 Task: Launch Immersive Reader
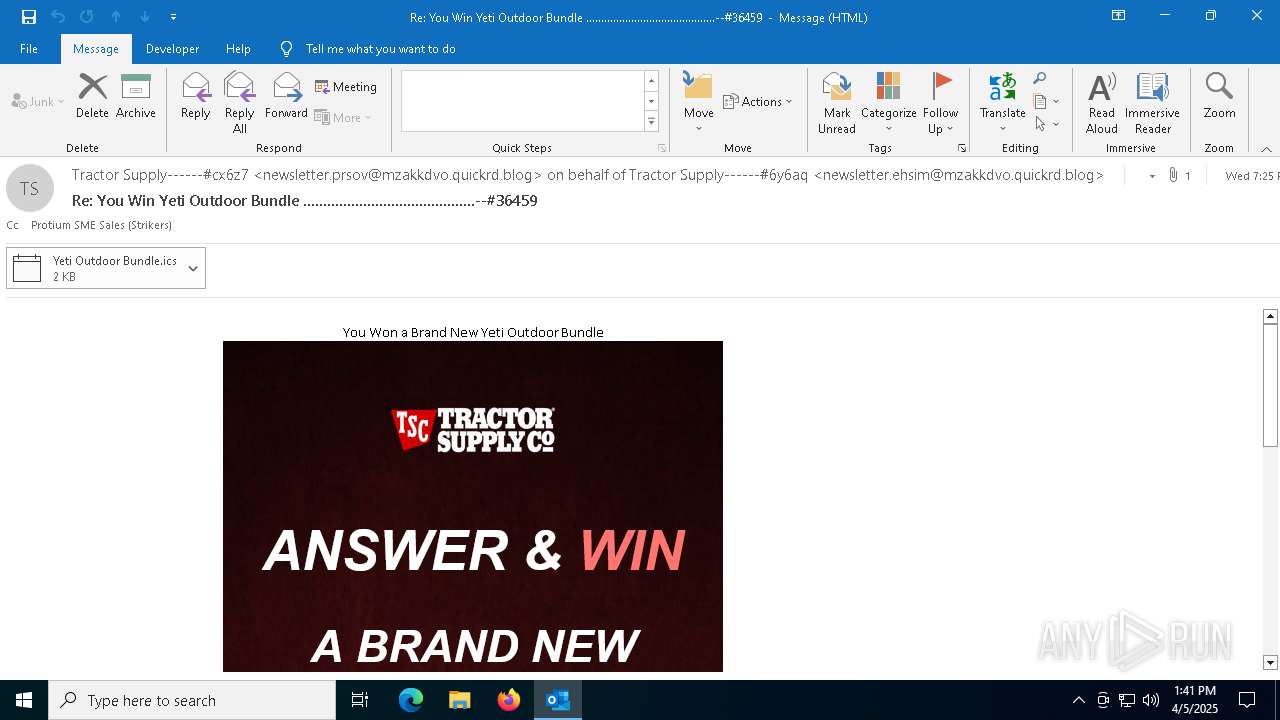[x=1153, y=103]
